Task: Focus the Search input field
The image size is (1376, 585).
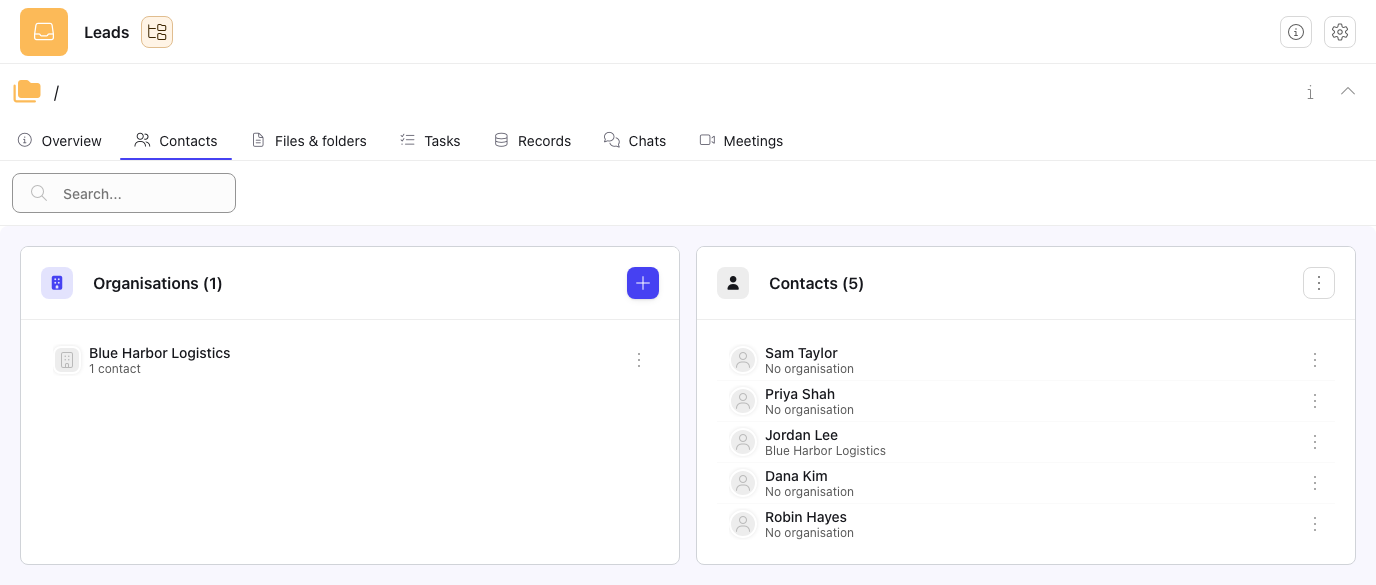Action: pyautogui.click(x=124, y=193)
